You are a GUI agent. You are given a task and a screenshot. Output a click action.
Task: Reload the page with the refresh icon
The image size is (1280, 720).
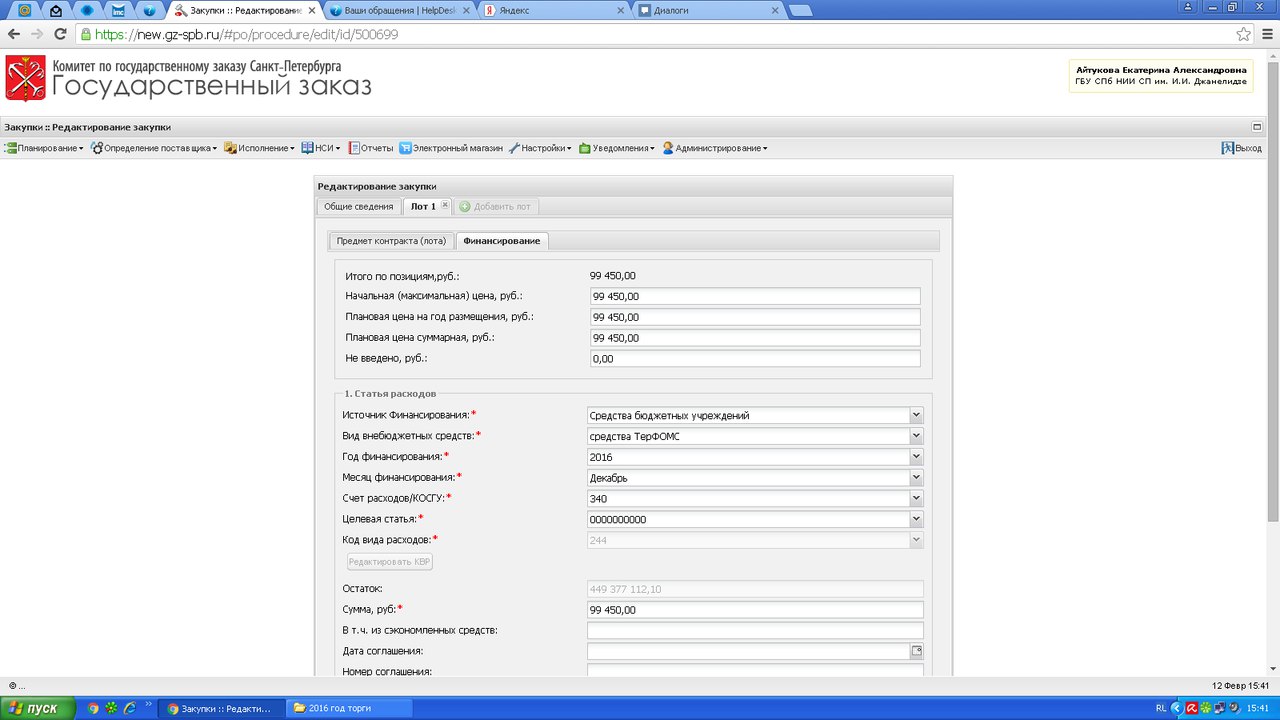coord(60,34)
